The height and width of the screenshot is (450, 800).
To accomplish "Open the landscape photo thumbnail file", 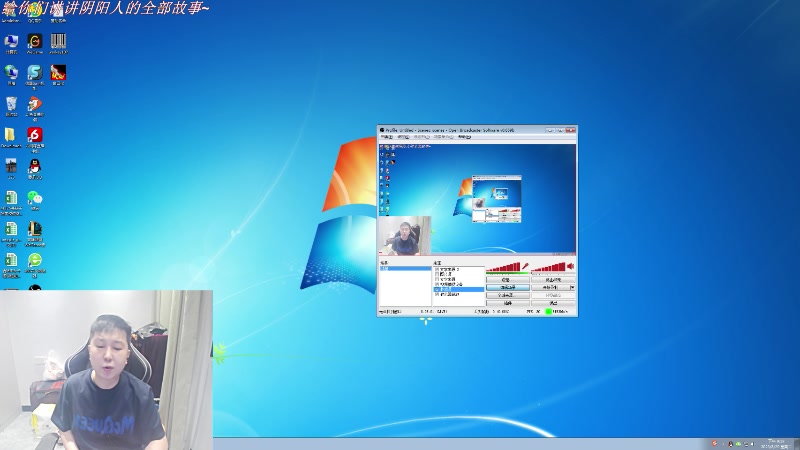I will tap(11, 166).
